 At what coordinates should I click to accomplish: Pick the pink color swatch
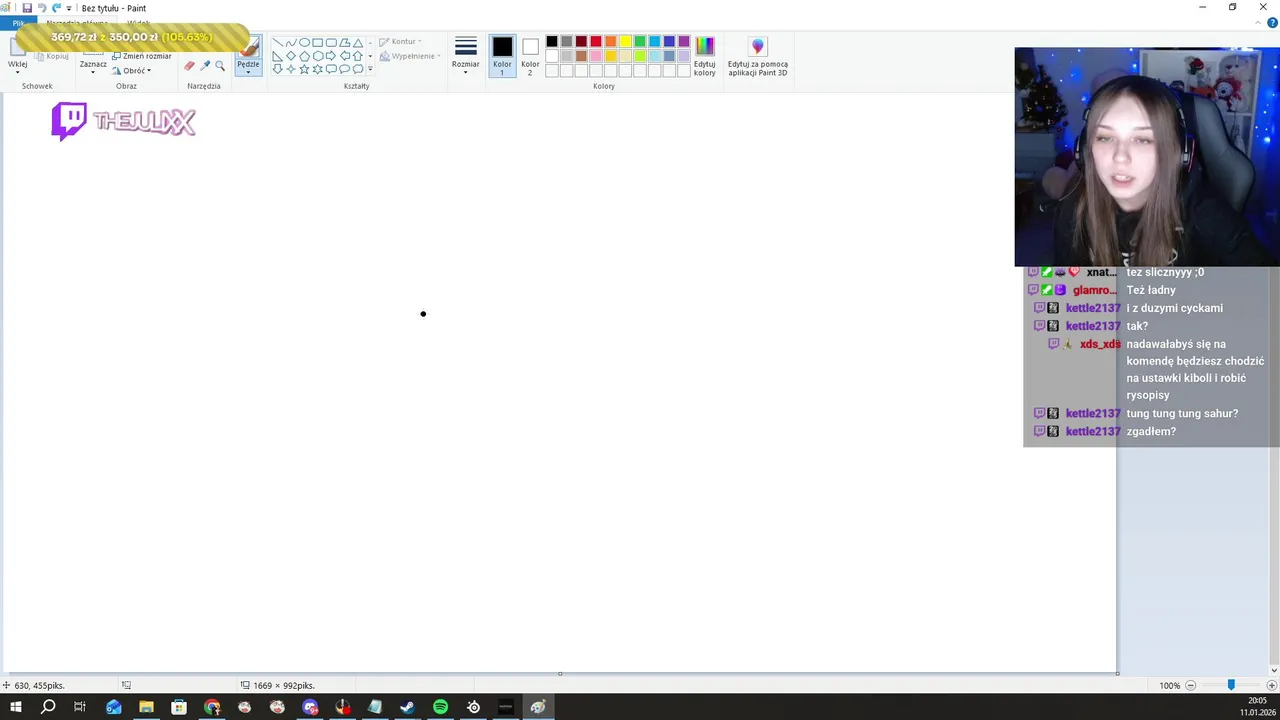coord(596,56)
